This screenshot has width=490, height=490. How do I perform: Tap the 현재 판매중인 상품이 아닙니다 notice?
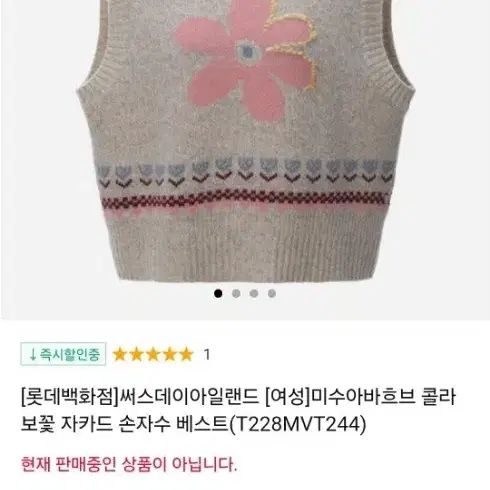[129, 464]
